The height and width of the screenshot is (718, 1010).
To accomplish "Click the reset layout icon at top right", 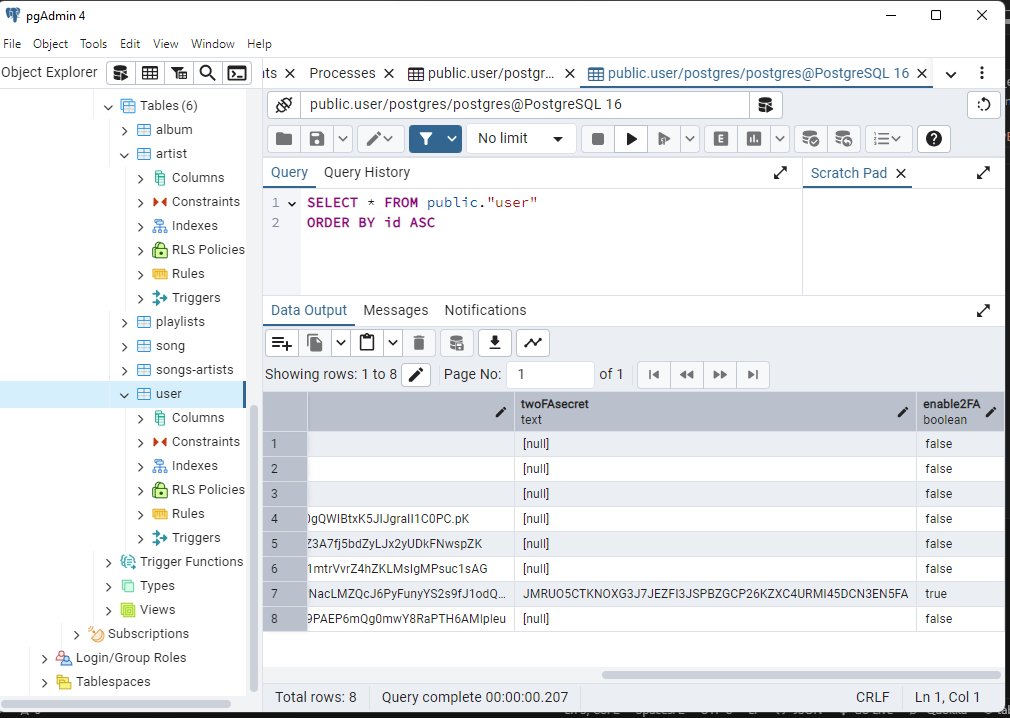I will [984, 105].
